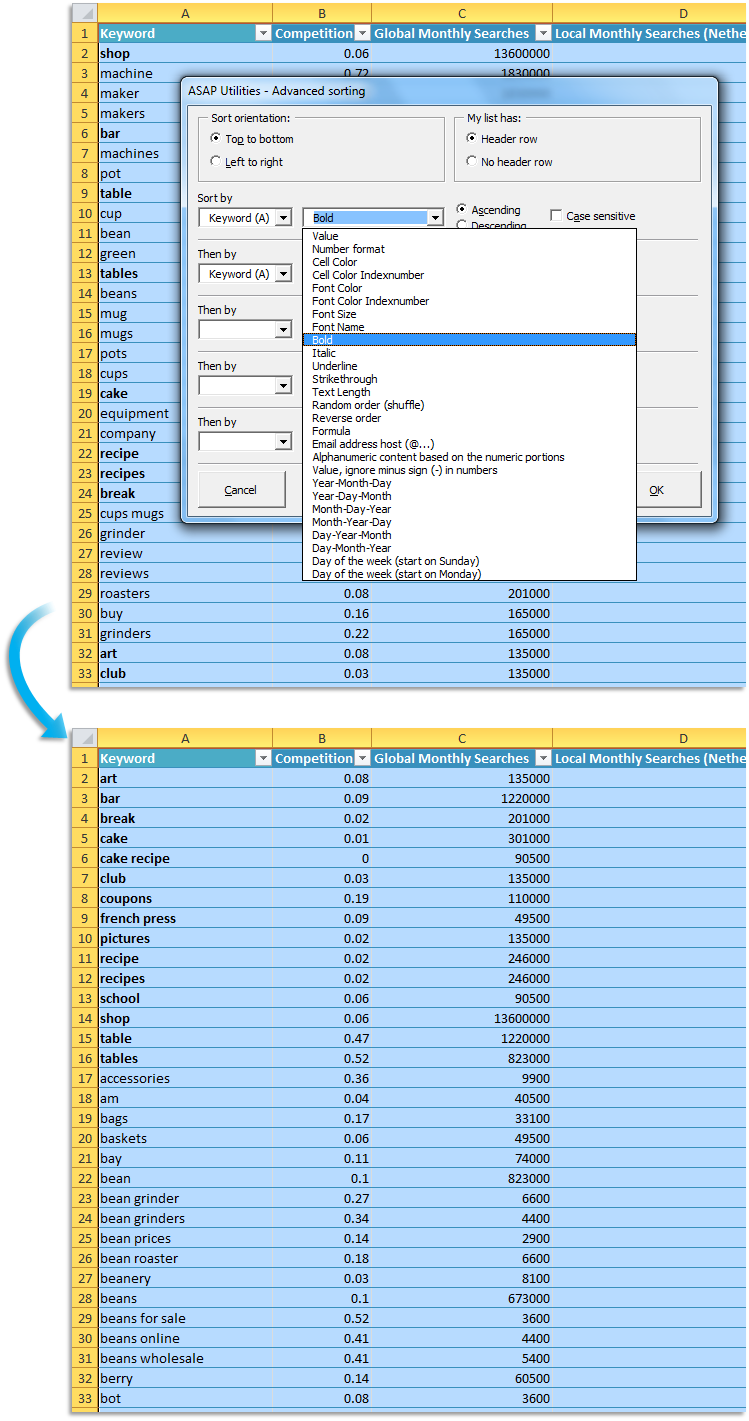Choose Reverse order option

[x=469, y=418]
